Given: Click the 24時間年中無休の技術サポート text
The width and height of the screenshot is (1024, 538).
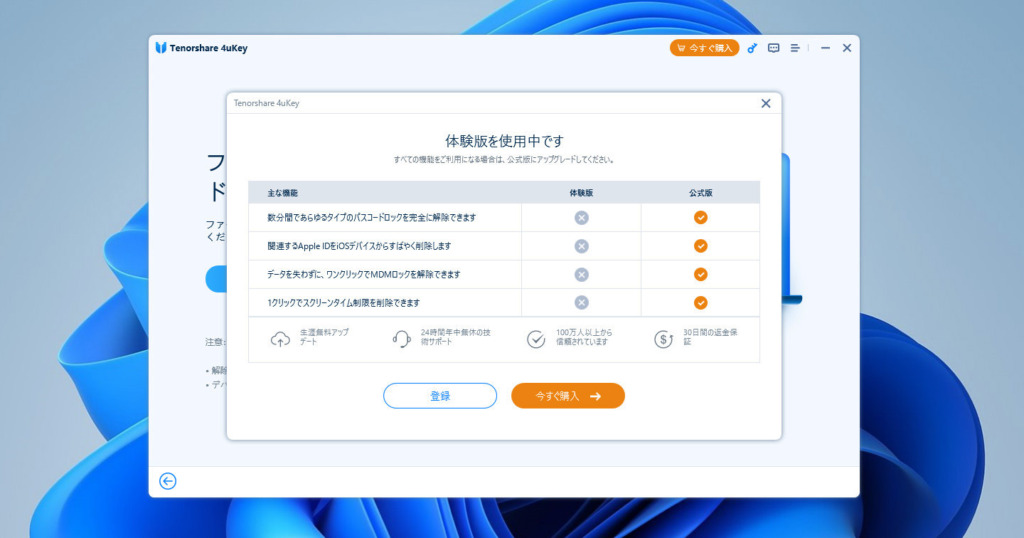Looking at the screenshot, I should pyautogui.click(x=456, y=337).
